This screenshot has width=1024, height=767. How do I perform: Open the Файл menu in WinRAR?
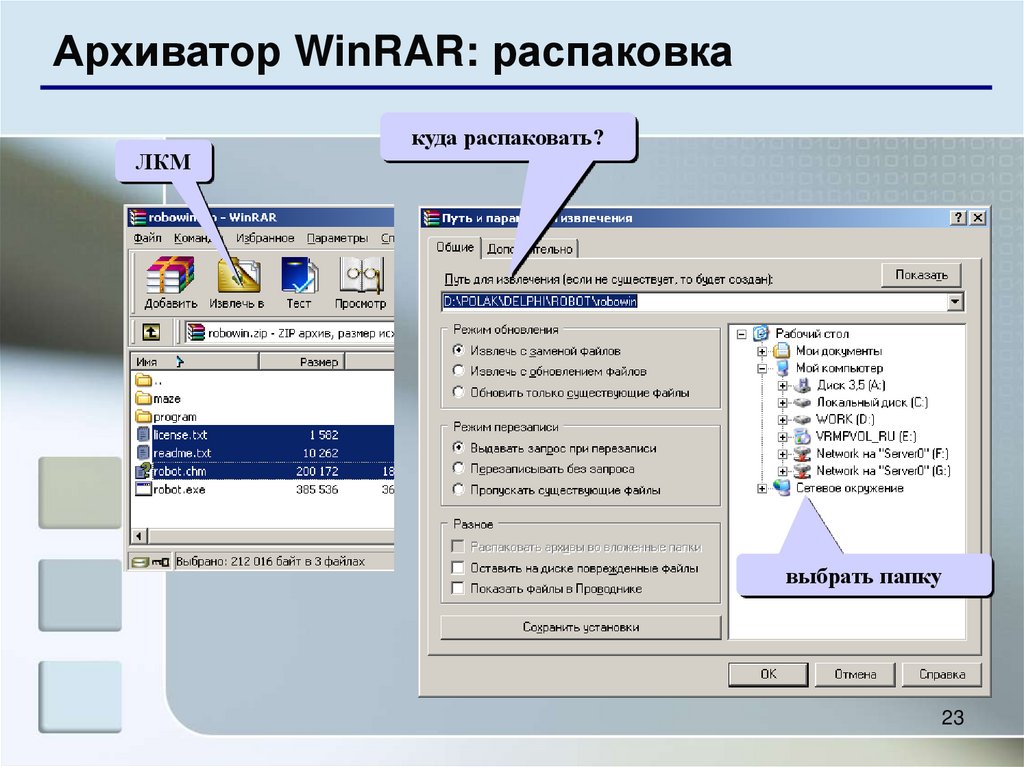(x=148, y=238)
